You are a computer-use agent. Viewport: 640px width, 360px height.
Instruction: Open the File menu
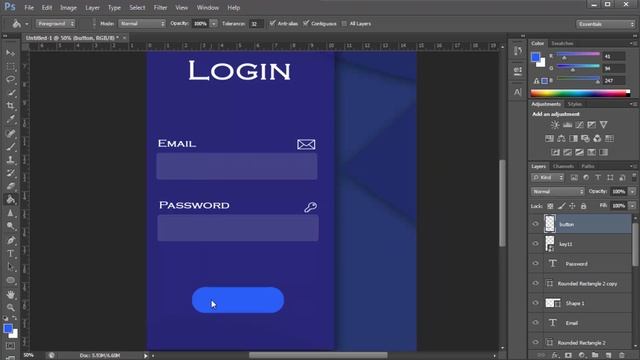(29, 8)
